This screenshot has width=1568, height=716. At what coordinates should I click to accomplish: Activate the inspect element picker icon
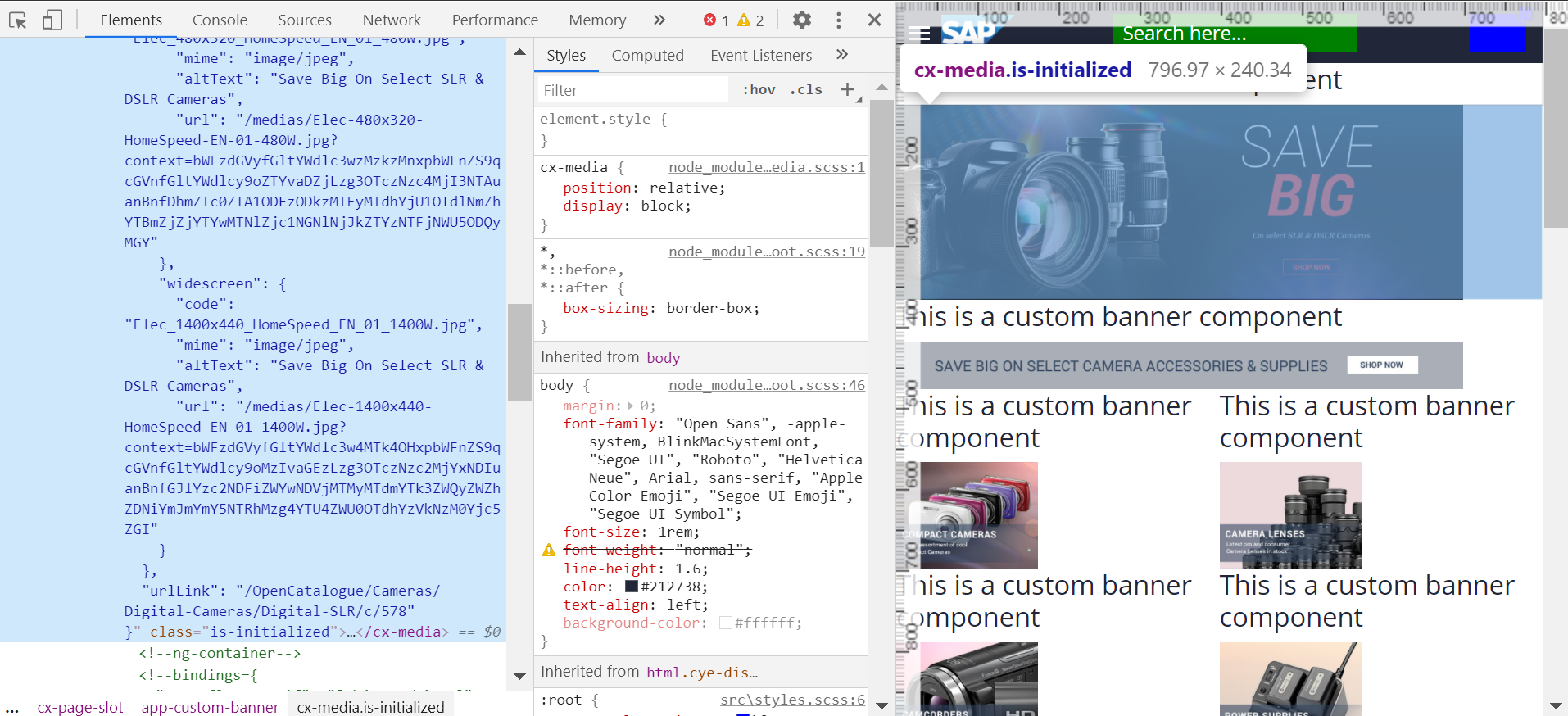pos(17,20)
